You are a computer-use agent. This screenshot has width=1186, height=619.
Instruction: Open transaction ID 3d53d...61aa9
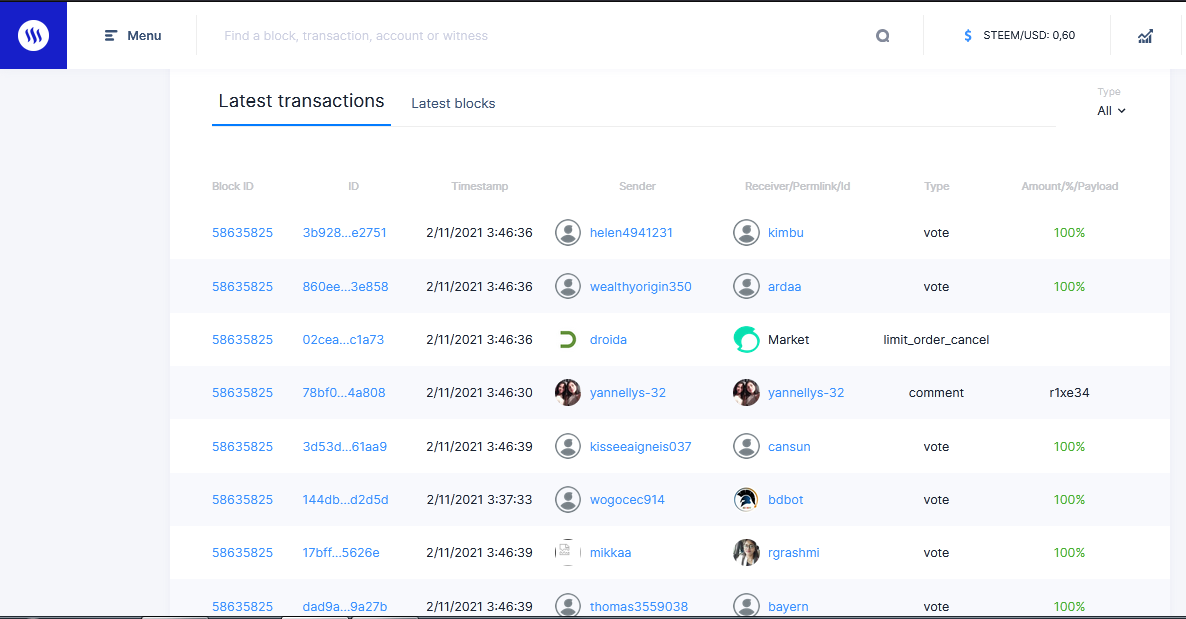[x=344, y=446]
